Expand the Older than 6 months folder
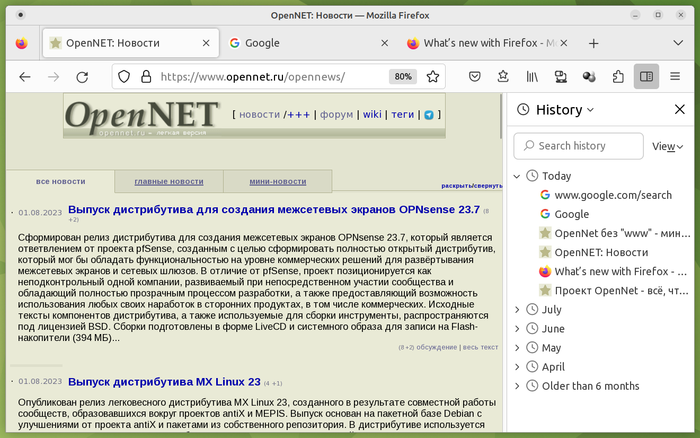The image size is (700, 438). click(517, 385)
